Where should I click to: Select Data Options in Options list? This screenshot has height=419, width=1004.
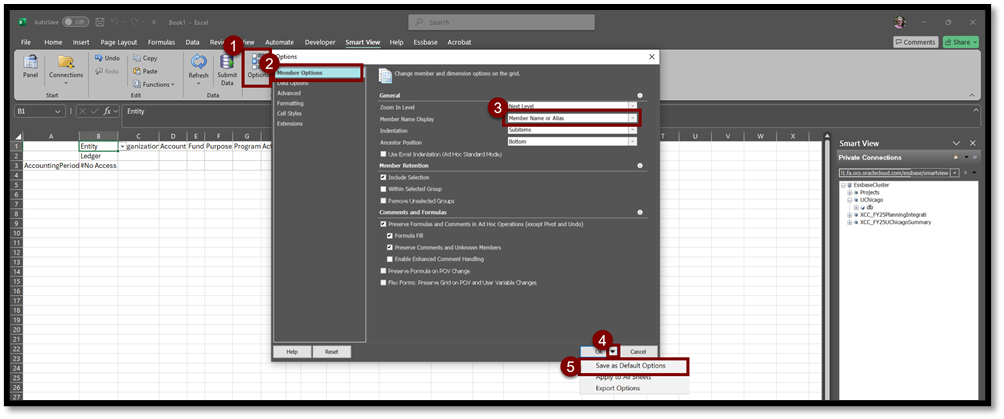coord(293,83)
